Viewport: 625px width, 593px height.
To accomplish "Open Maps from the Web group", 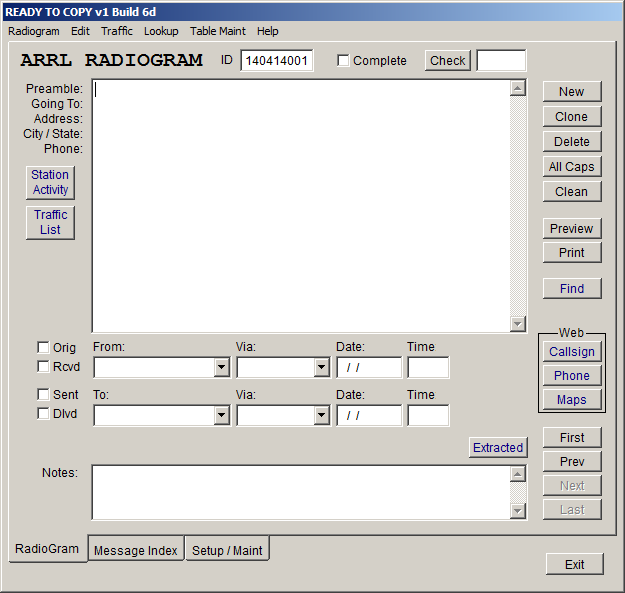I will point(572,400).
